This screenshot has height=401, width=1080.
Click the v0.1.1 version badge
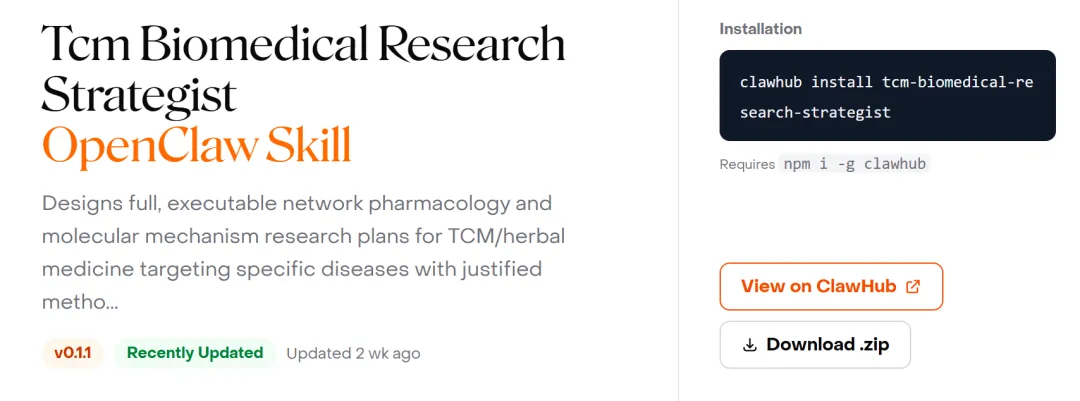click(x=72, y=353)
